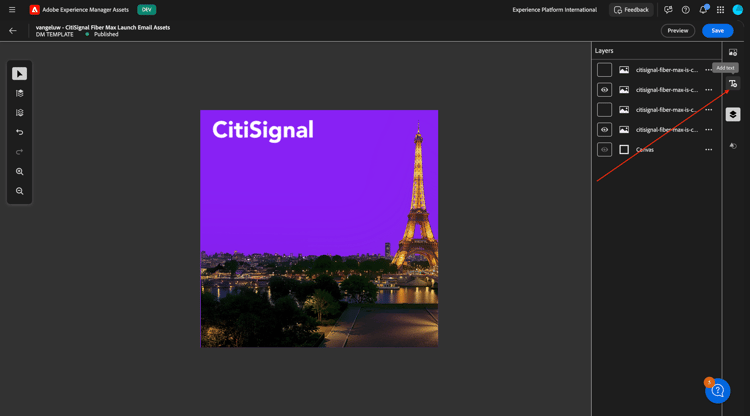Select the topmost citisignal-fiber-max layer name
Screen dimensions: 750x416
pyautogui.click(x=667, y=70)
